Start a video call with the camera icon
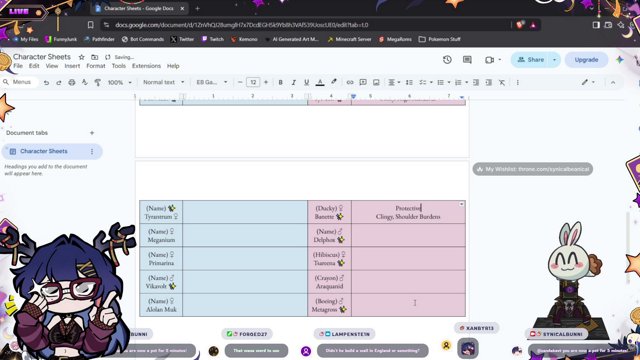640x360 pixels. click(490, 60)
